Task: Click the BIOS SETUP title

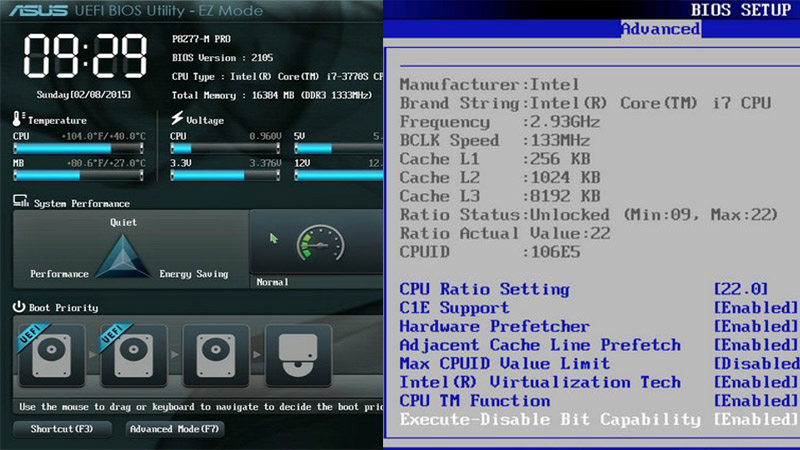Action: coord(740,10)
